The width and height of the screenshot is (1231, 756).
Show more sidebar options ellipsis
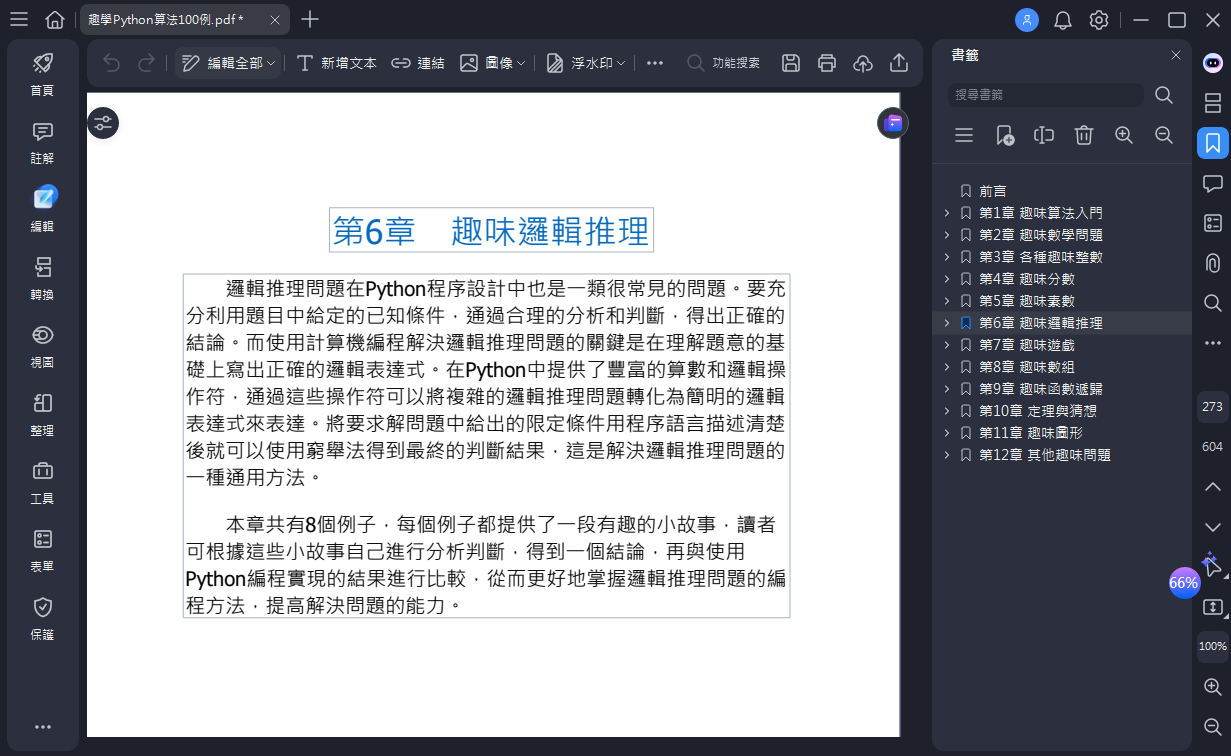42,727
